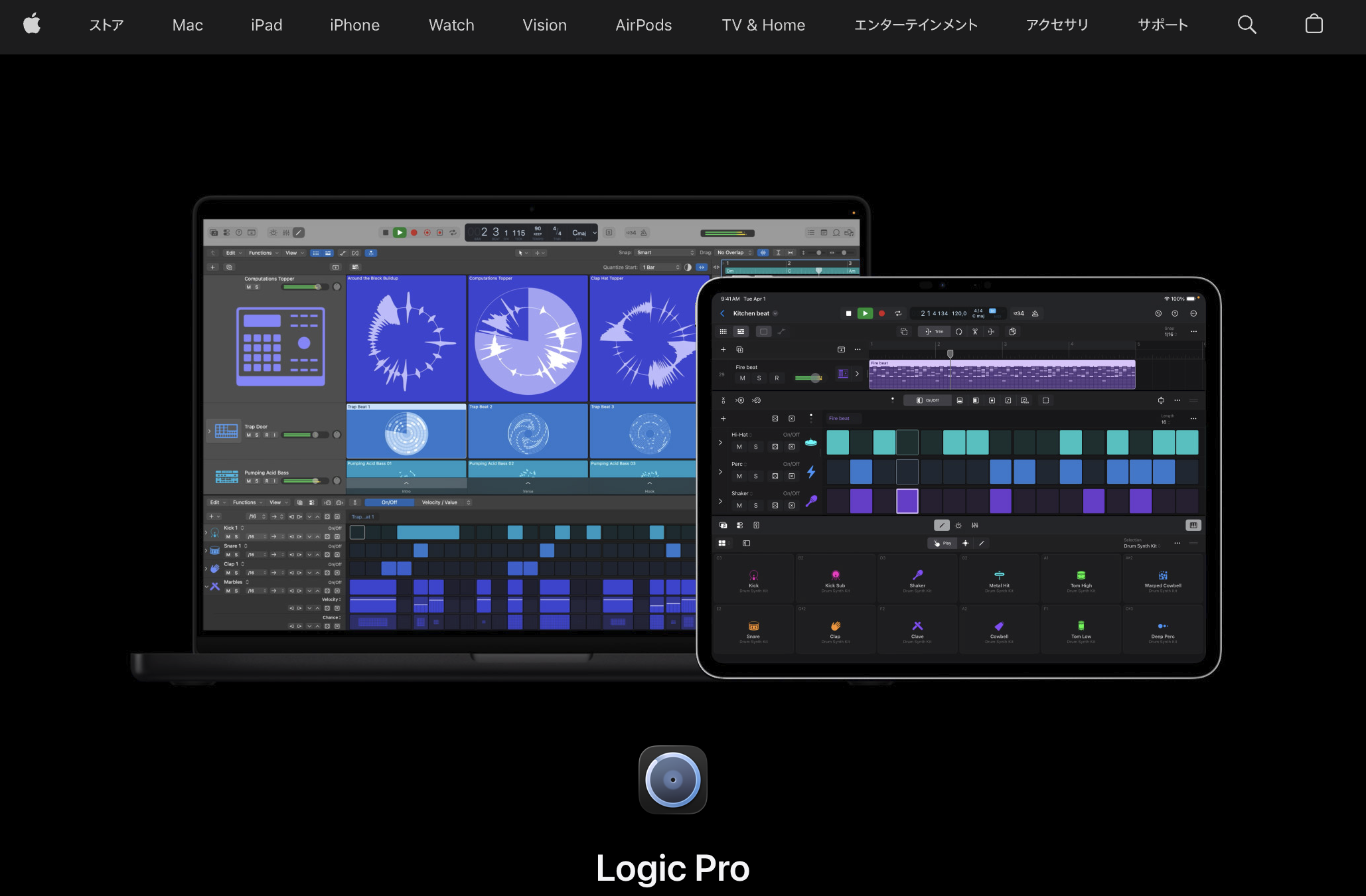
Task: Click the Pumping Acid Bass track icon
Action: click(226, 477)
